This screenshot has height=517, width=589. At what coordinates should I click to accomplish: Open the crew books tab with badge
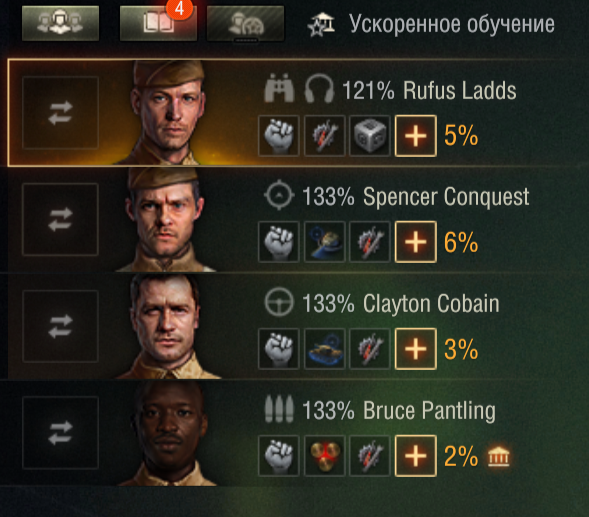[158, 23]
